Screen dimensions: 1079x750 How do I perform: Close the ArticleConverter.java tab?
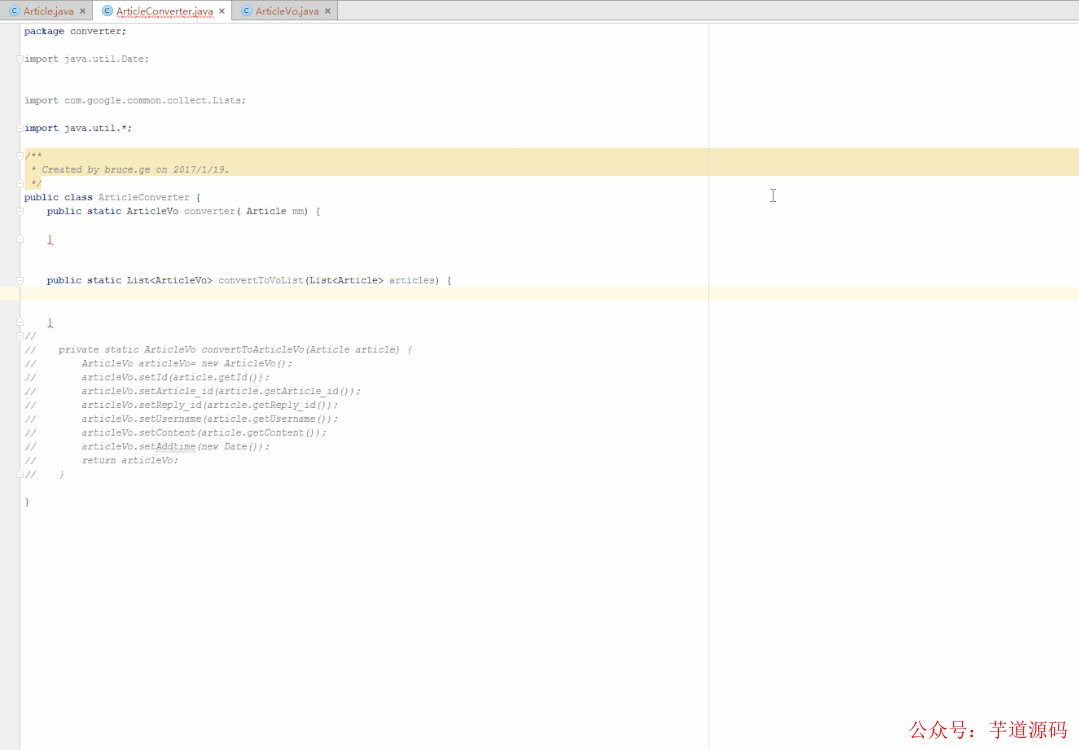pos(221,10)
